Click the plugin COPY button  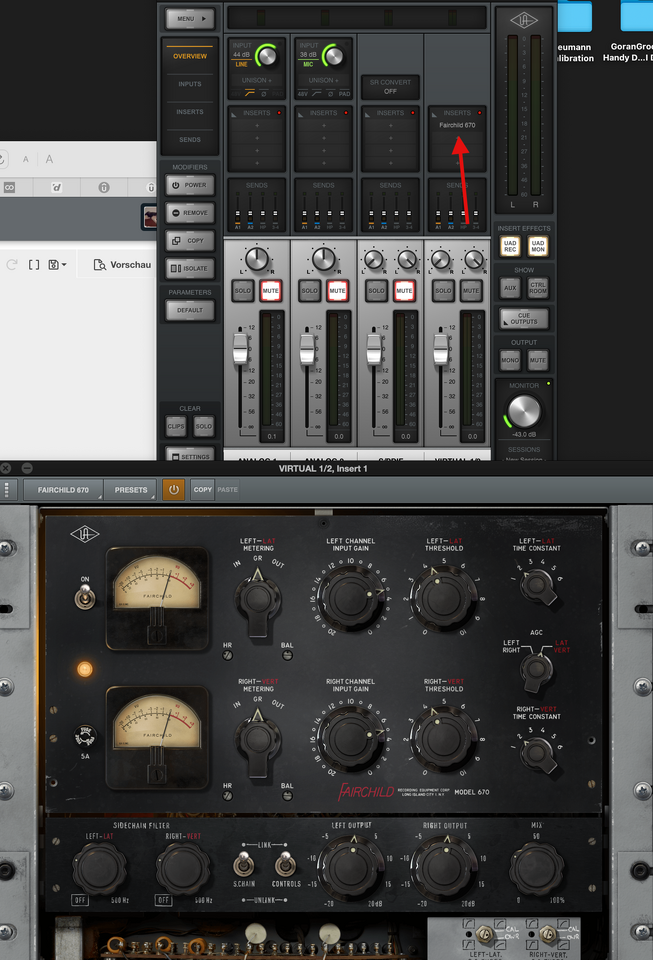point(203,490)
